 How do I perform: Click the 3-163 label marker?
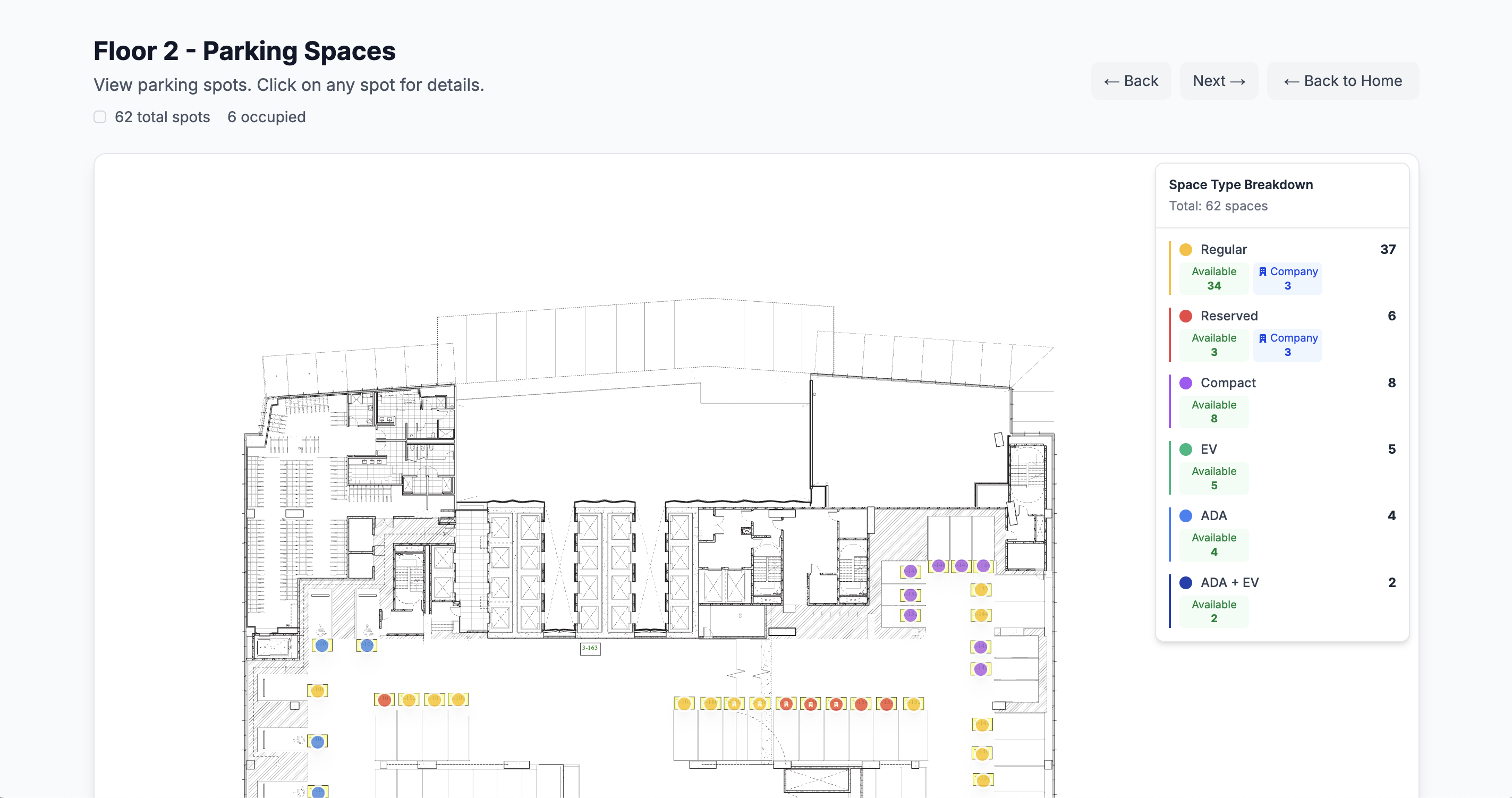(590, 648)
